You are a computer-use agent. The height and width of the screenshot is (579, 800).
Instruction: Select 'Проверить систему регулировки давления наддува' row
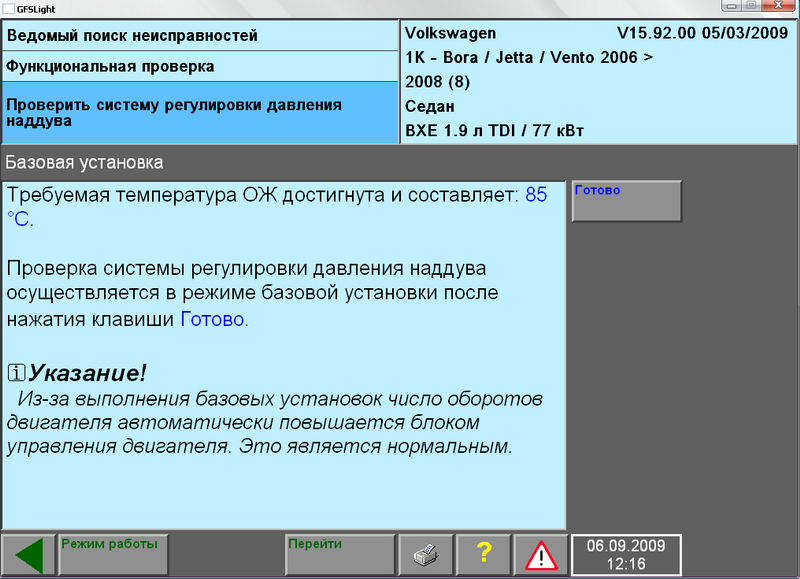click(x=200, y=113)
